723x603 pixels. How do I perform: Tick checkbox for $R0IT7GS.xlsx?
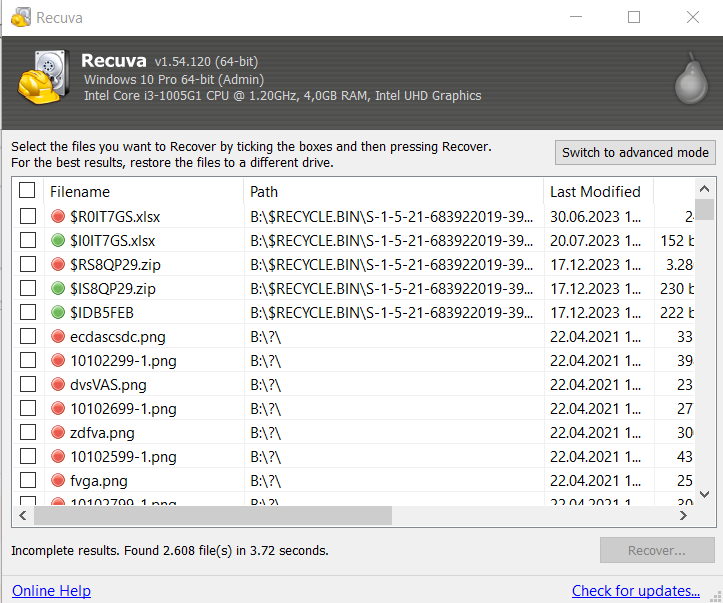click(28, 216)
